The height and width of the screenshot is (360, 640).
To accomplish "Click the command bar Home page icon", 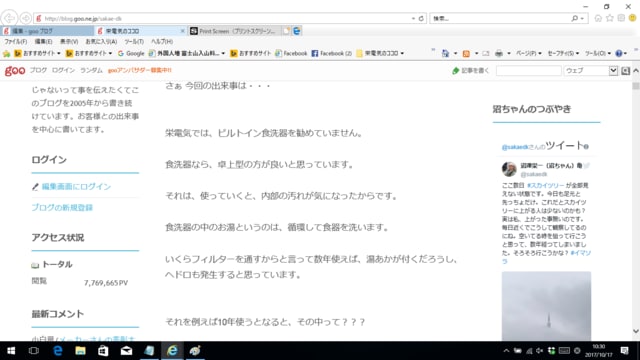I will [x=445, y=53].
